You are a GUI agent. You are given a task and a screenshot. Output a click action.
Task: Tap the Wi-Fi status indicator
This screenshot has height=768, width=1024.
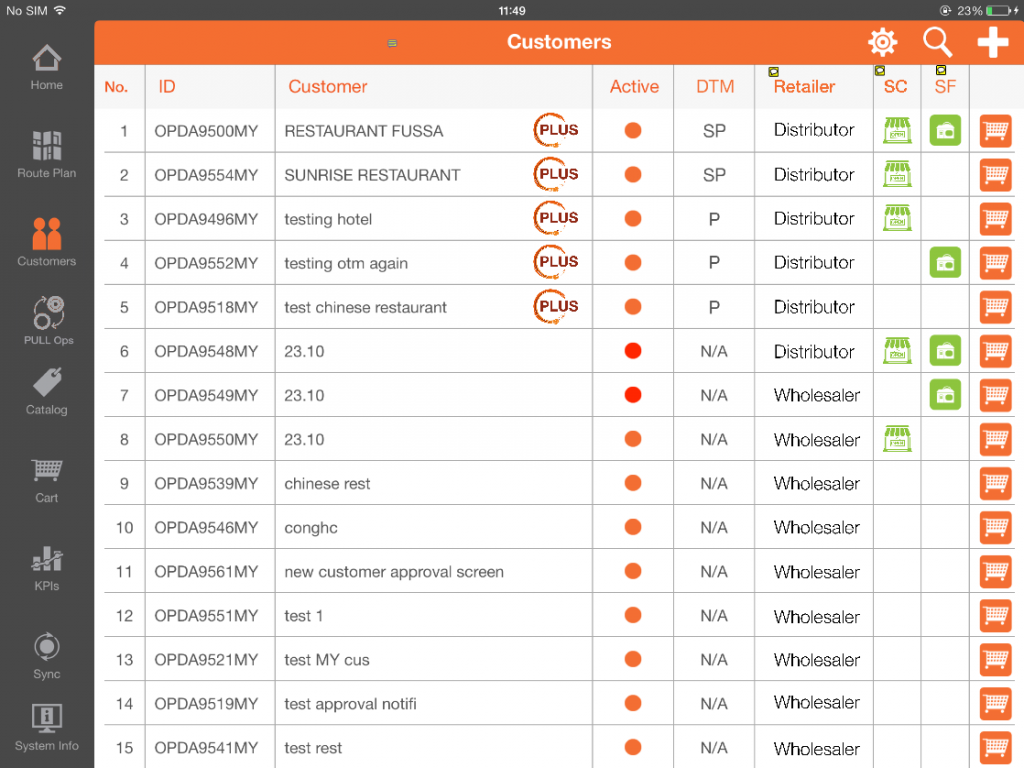click(60, 10)
